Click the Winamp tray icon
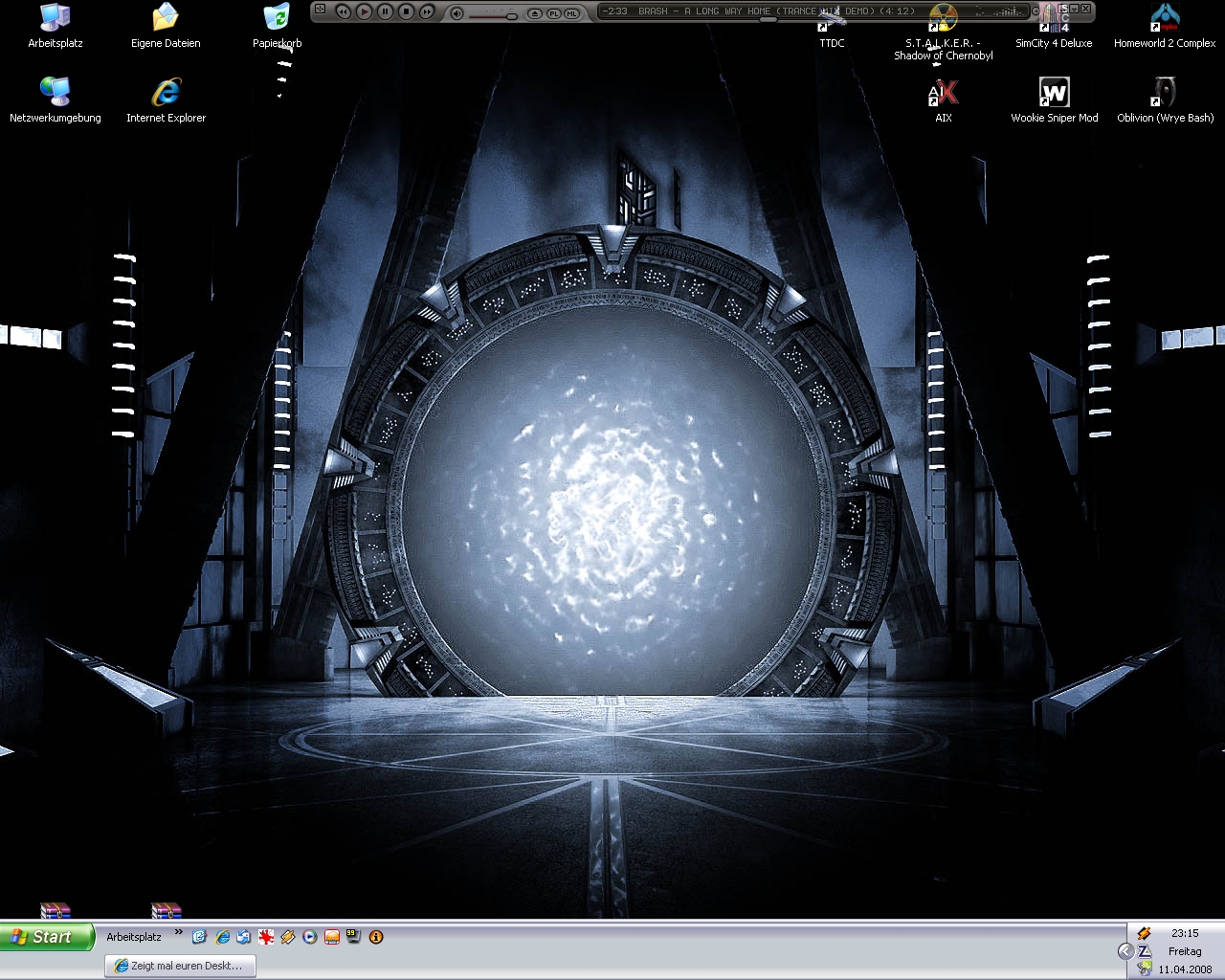1225x980 pixels. point(1144,933)
